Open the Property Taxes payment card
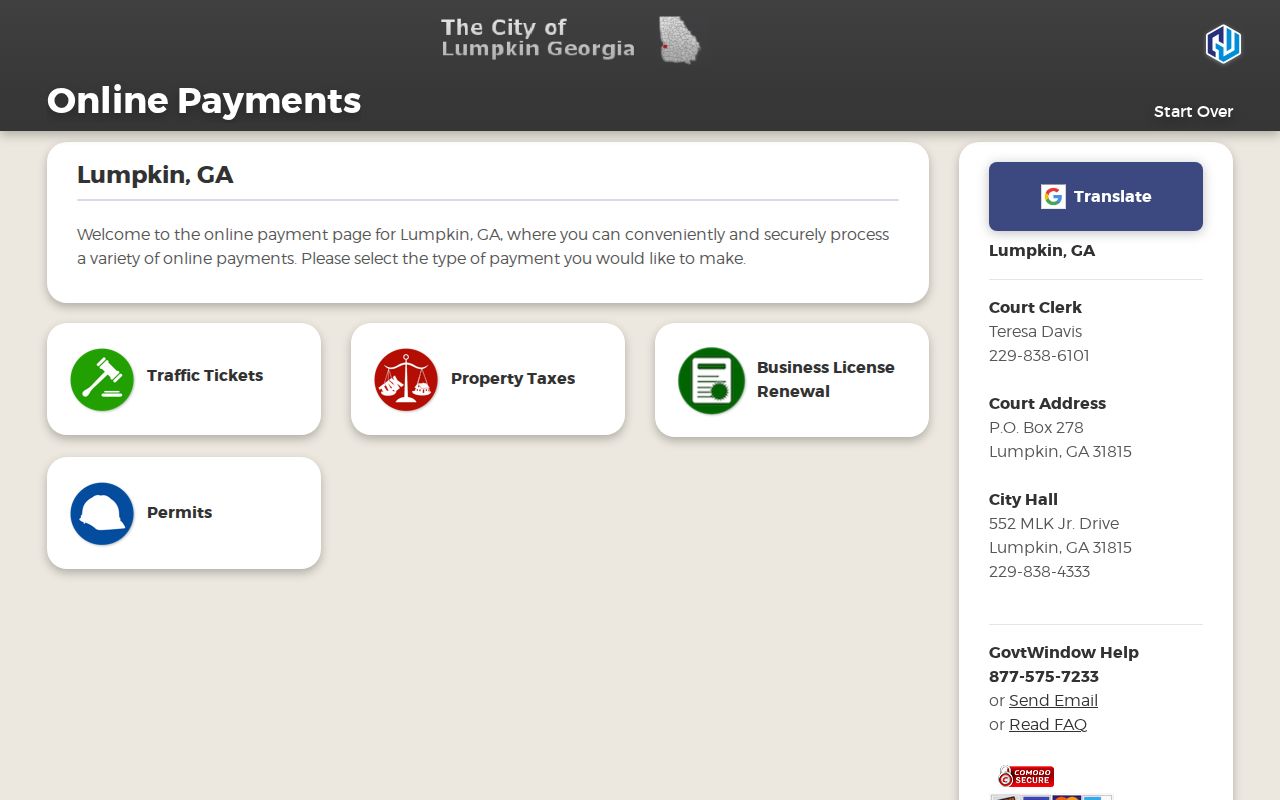1280x800 pixels. tap(488, 379)
